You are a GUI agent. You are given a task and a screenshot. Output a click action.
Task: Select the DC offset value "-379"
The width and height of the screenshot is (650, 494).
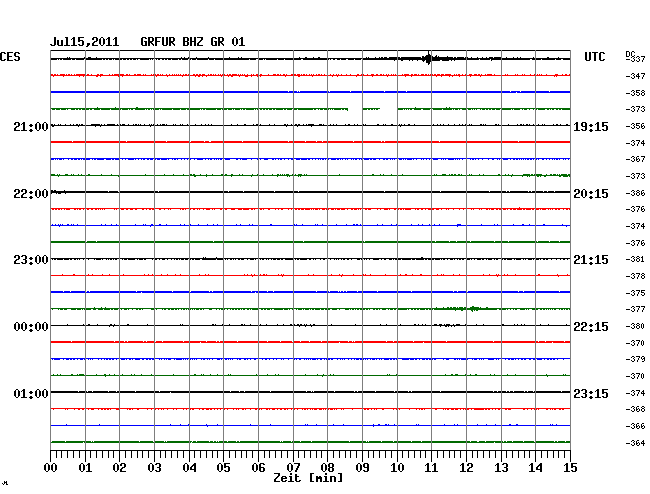tap(635, 359)
